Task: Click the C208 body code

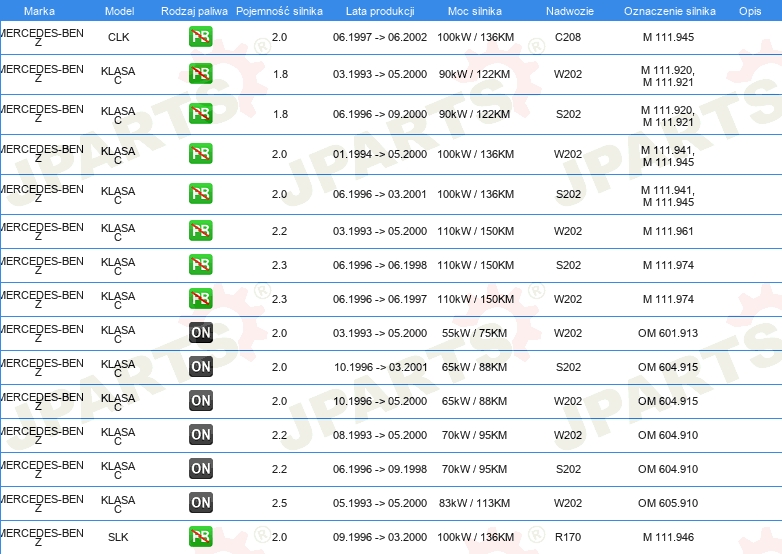Action: pos(568,37)
